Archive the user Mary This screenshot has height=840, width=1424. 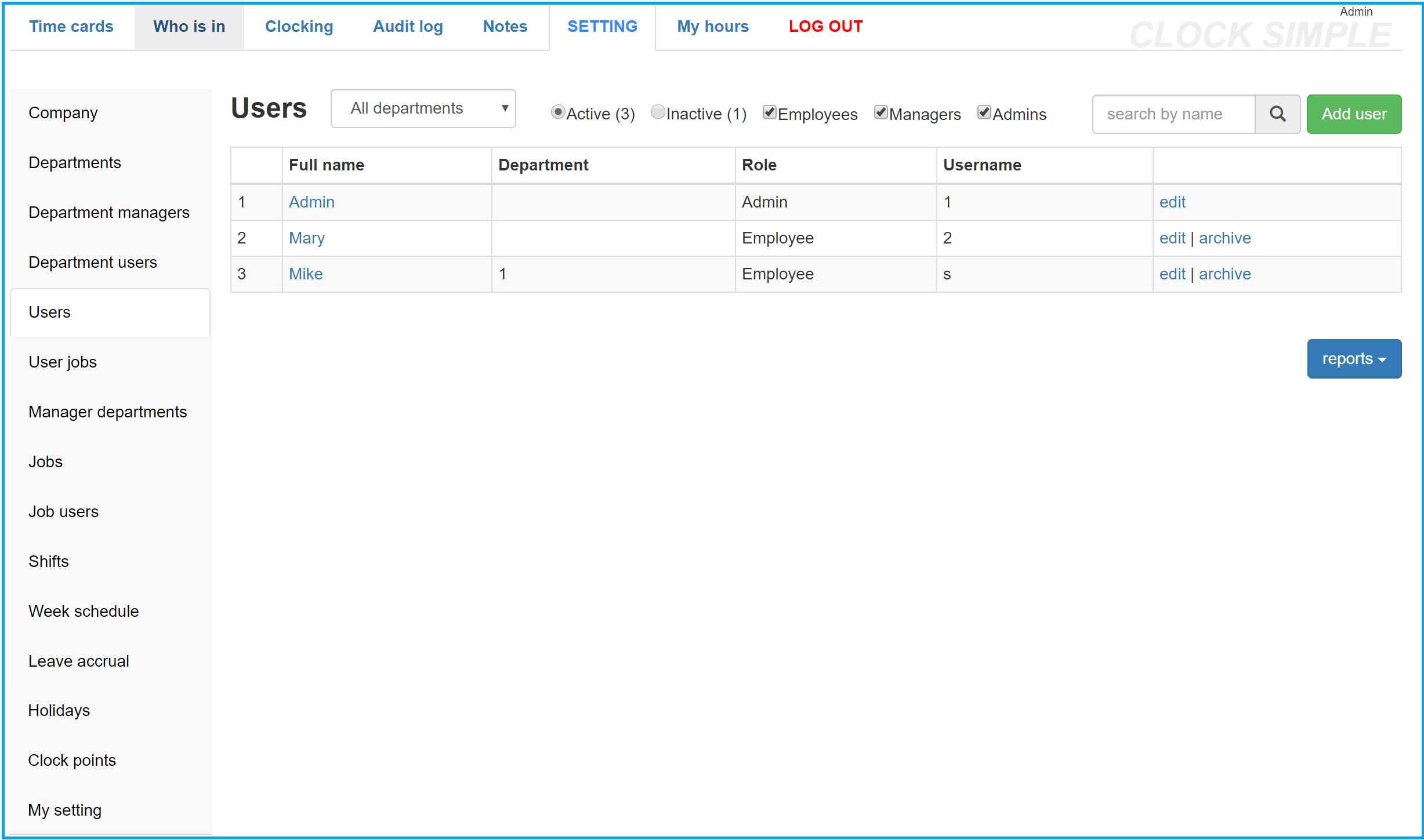[1224, 238]
